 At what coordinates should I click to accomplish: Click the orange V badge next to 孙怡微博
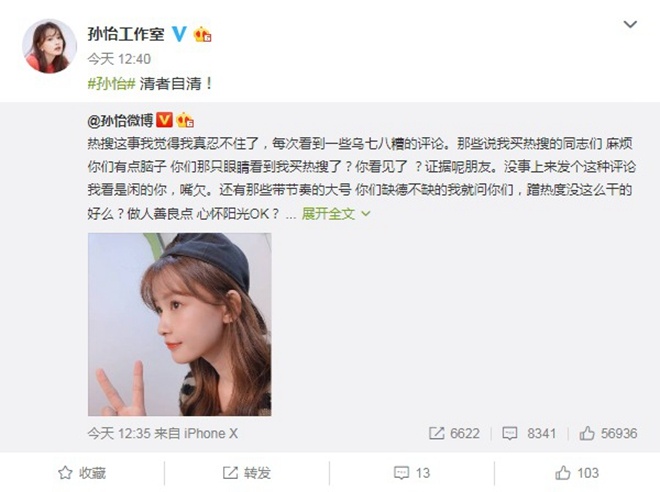[164, 120]
